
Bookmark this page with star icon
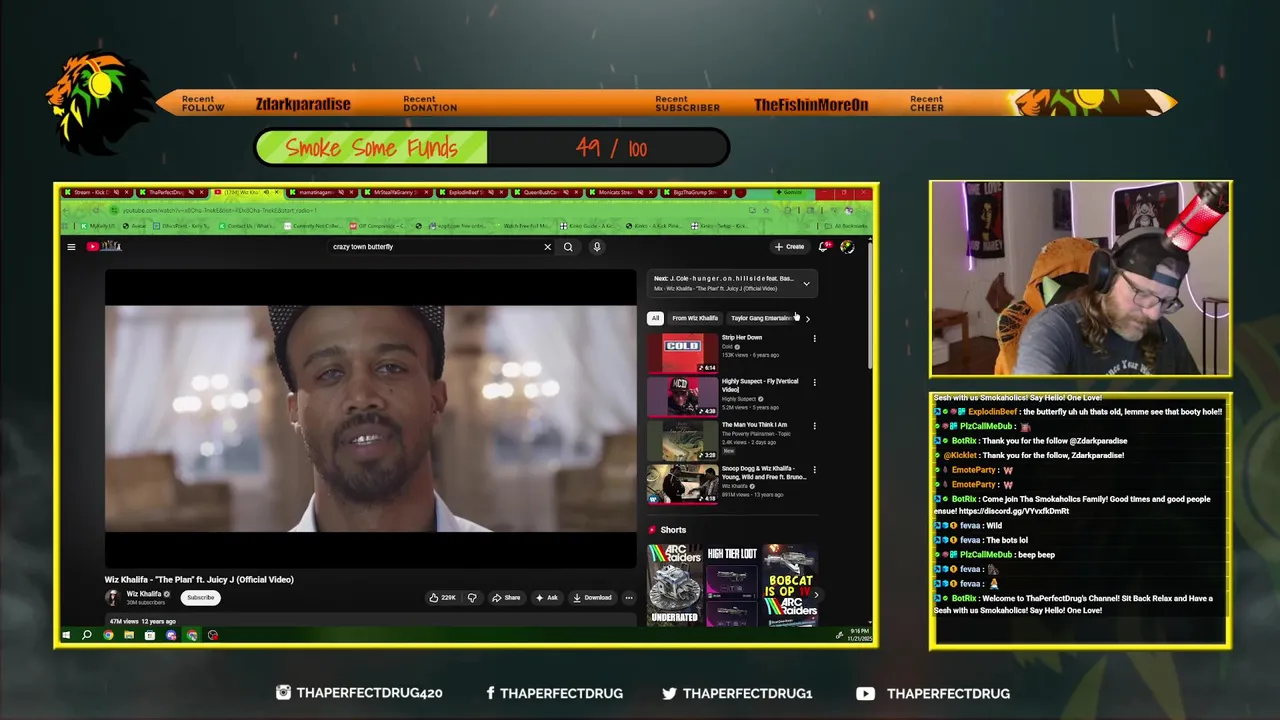[x=767, y=210]
